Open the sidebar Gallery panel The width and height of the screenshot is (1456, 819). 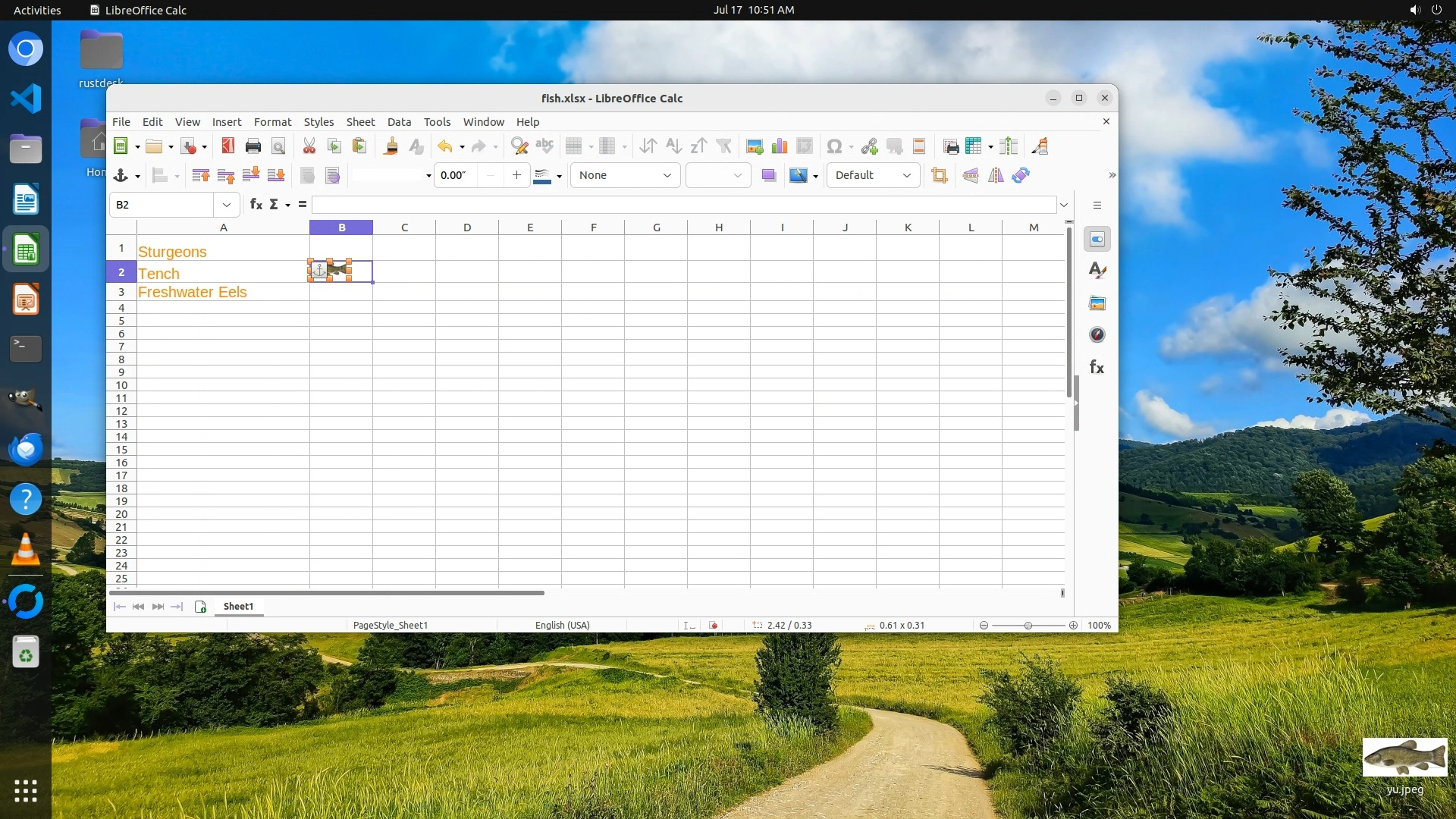tap(1097, 303)
